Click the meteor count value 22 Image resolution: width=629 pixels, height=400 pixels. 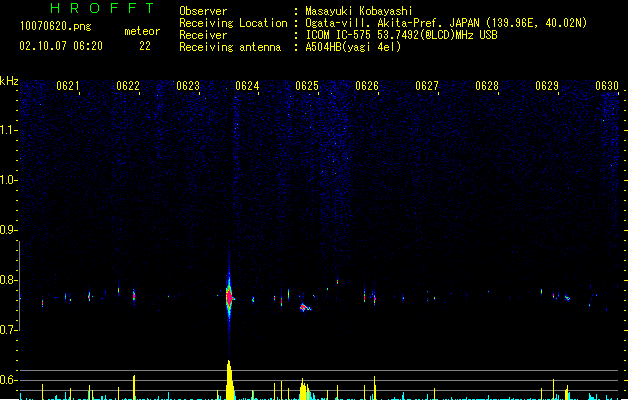(145, 46)
